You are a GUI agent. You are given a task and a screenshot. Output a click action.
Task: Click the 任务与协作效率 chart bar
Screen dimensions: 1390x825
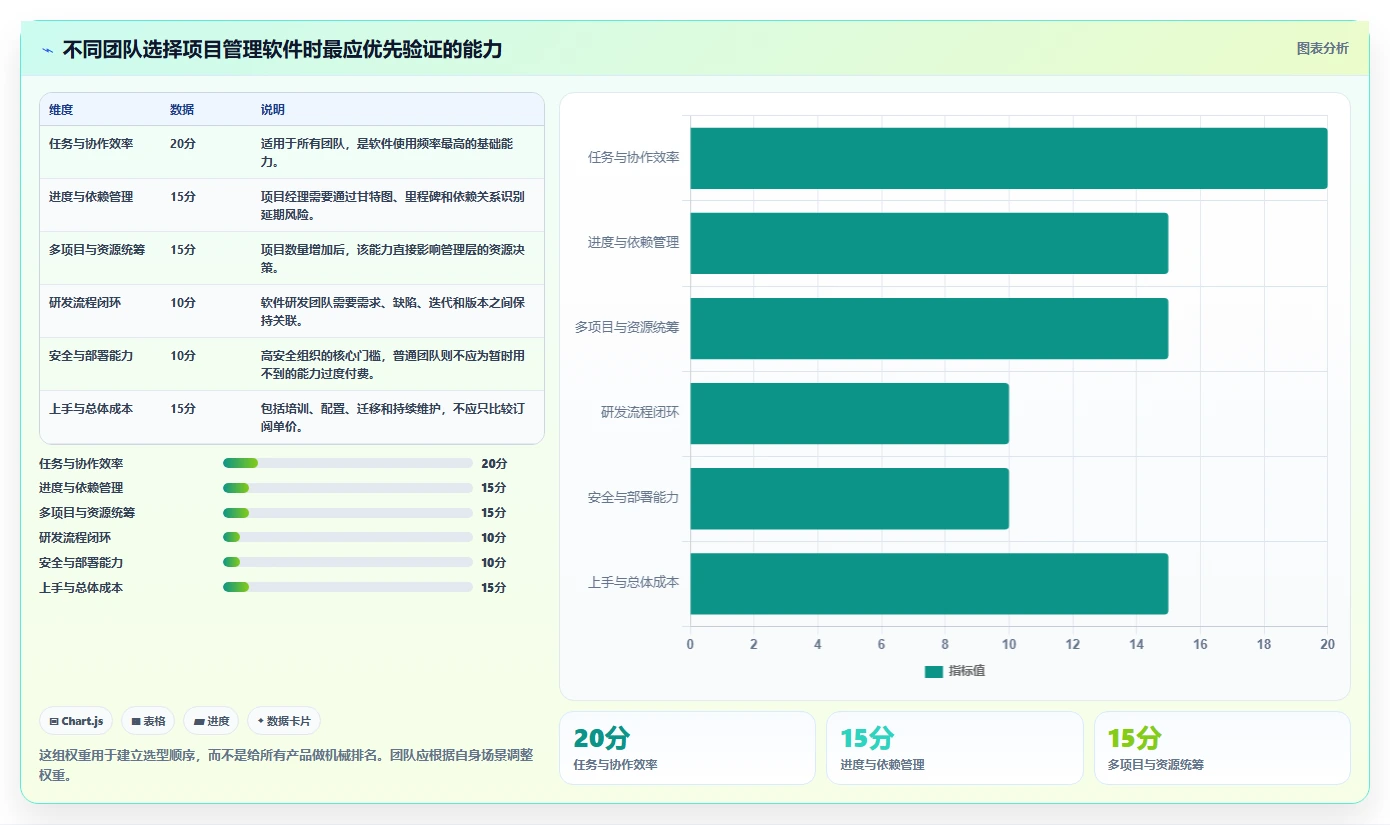tap(1009, 158)
